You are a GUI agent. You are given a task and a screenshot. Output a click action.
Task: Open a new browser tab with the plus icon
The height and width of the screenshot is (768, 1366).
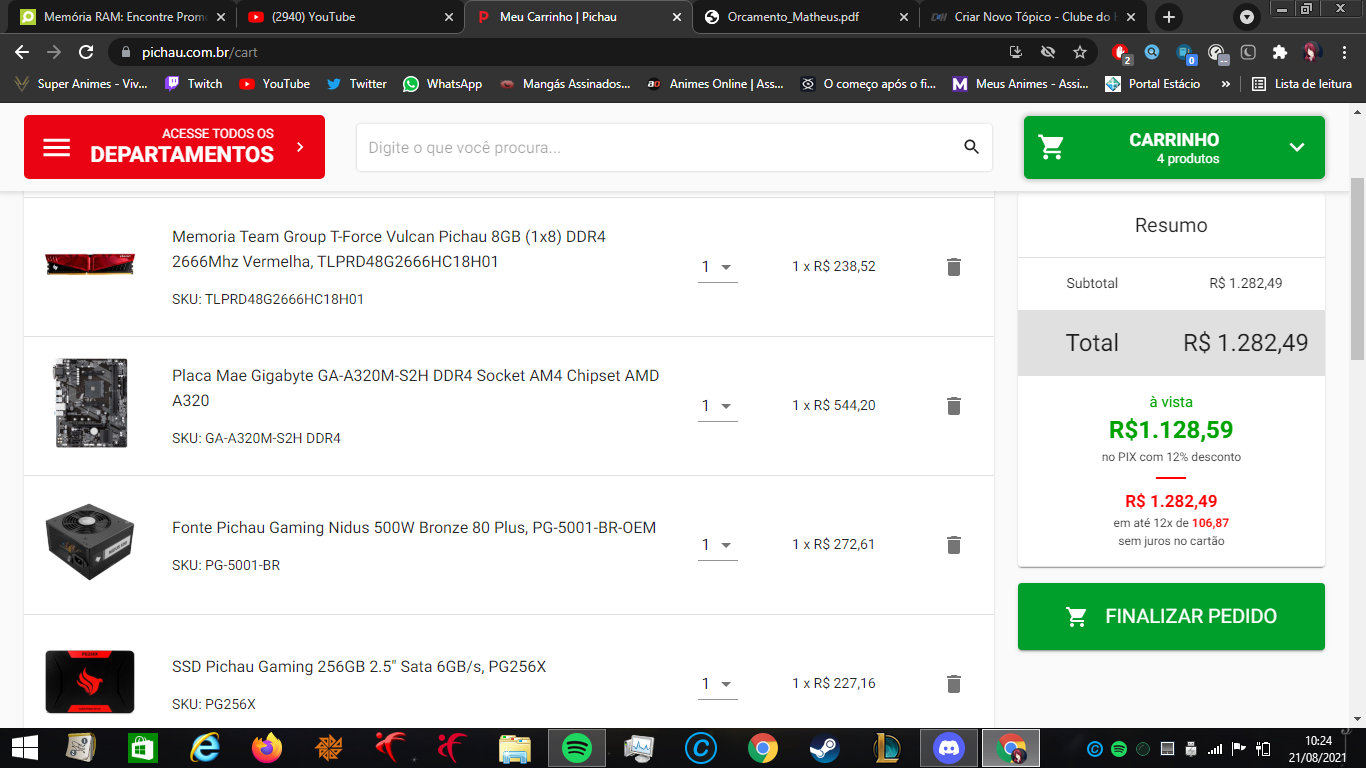(1168, 17)
